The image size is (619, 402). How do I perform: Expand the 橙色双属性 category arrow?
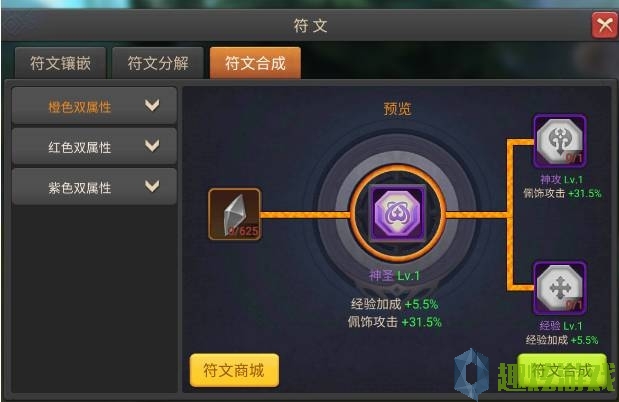click(x=152, y=105)
